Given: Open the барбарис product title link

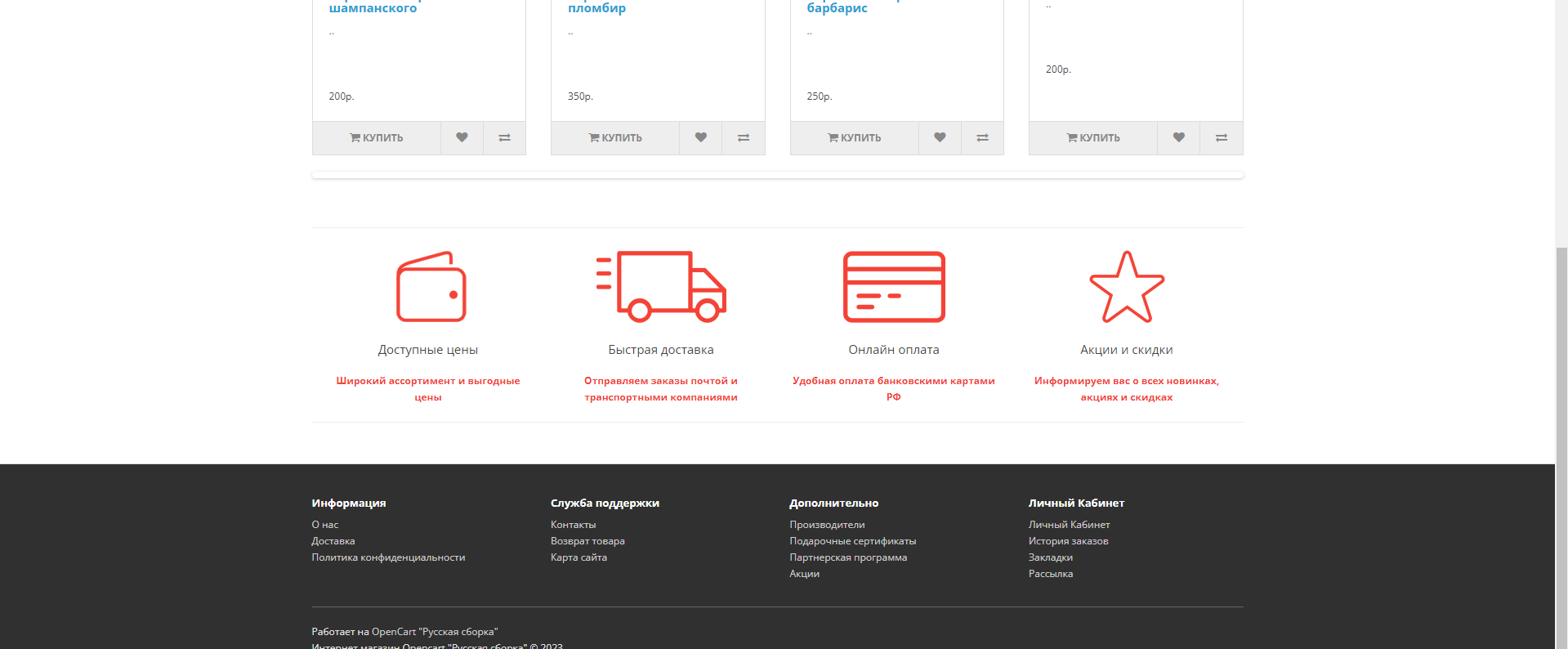Looking at the screenshot, I should click(x=837, y=8).
